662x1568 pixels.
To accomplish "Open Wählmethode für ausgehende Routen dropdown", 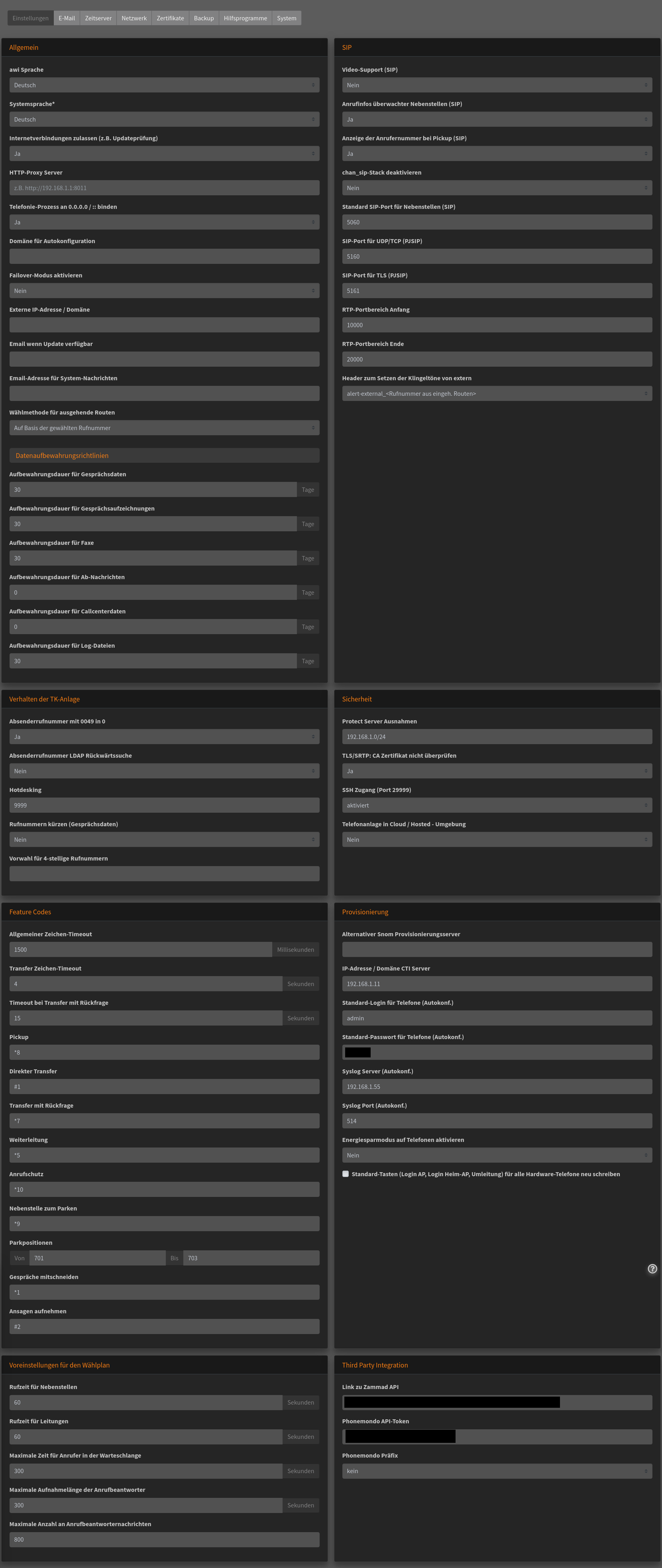I will [164, 428].
